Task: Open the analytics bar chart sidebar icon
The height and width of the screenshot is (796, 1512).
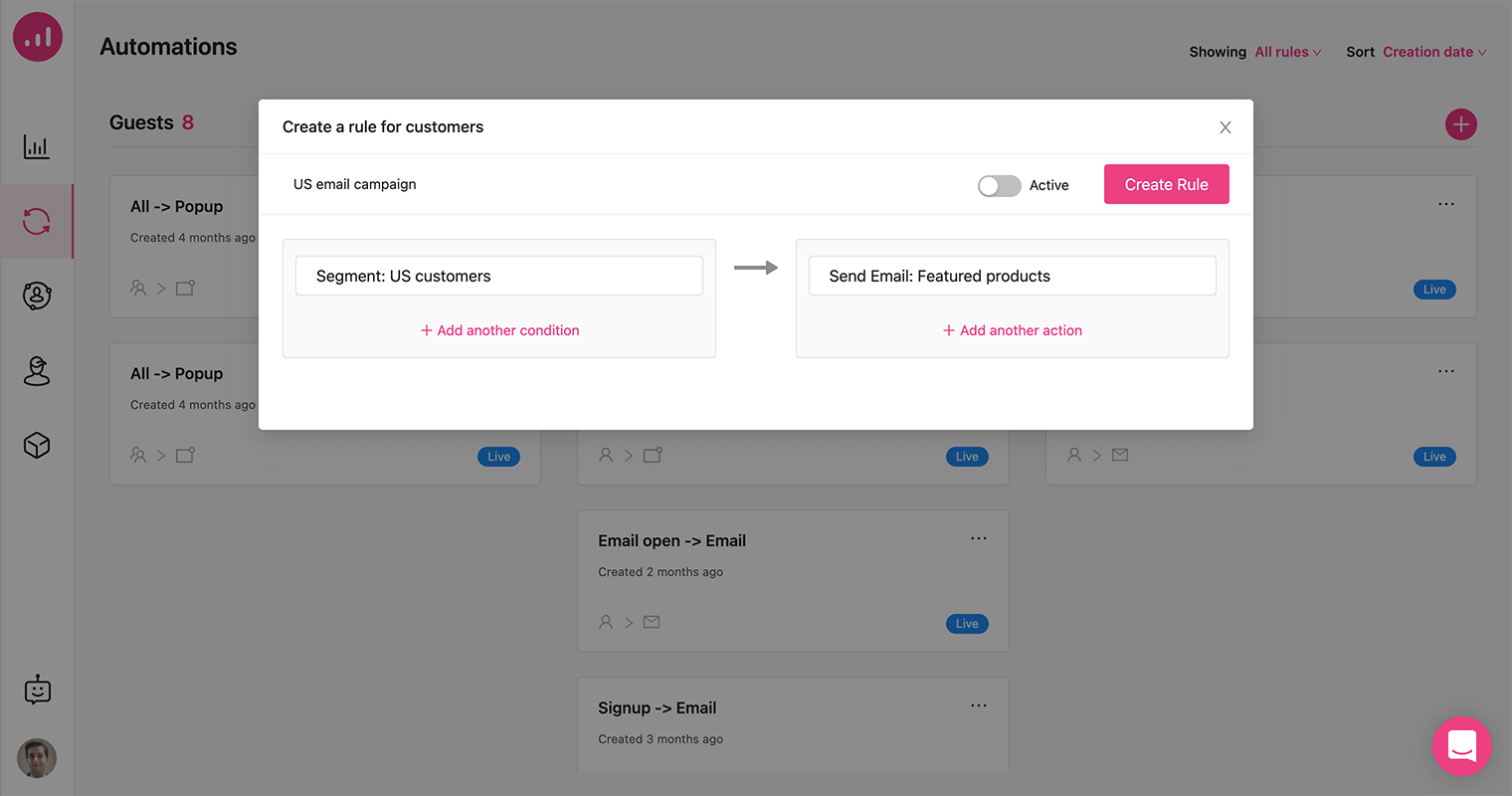Action: pos(37,147)
